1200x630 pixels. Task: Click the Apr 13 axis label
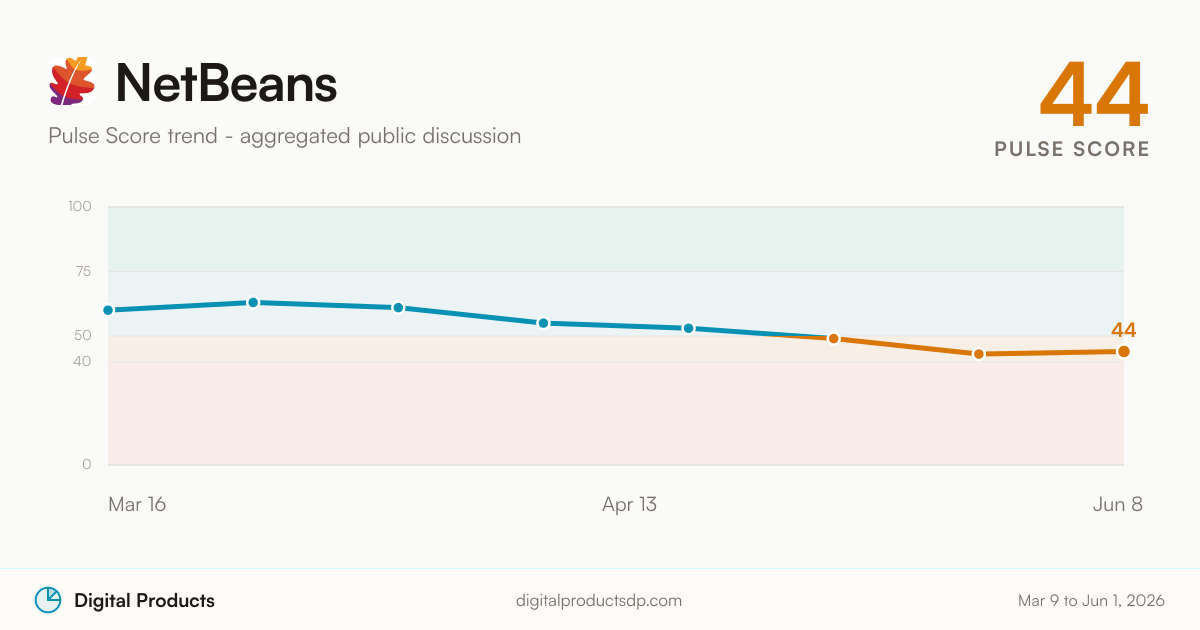[630, 505]
